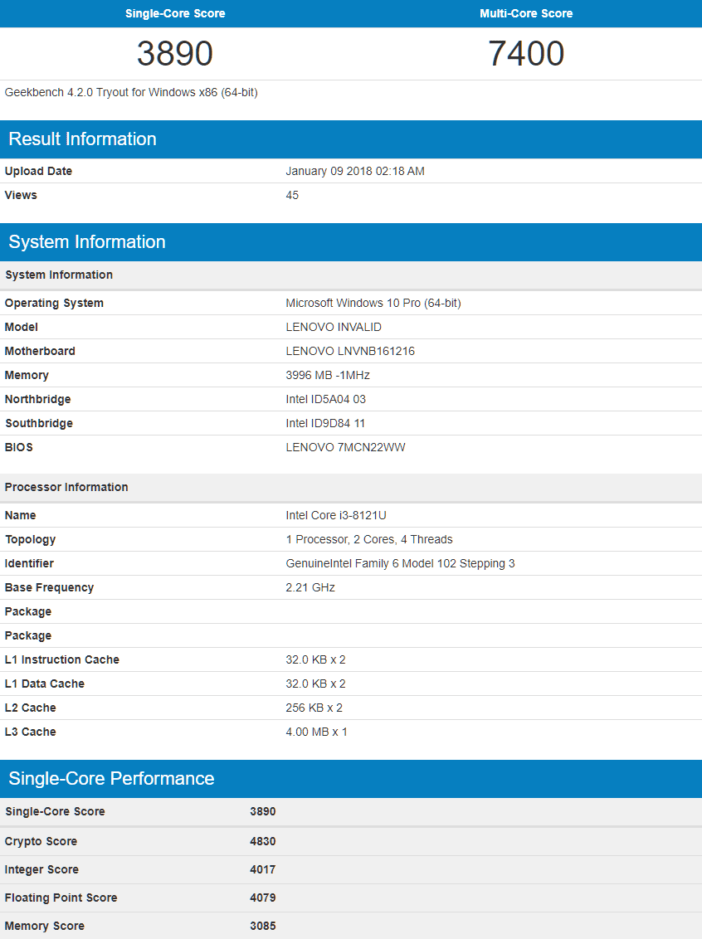Click the Memory Score value 3085
702x939 pixels.
click(x=262, y=926)
